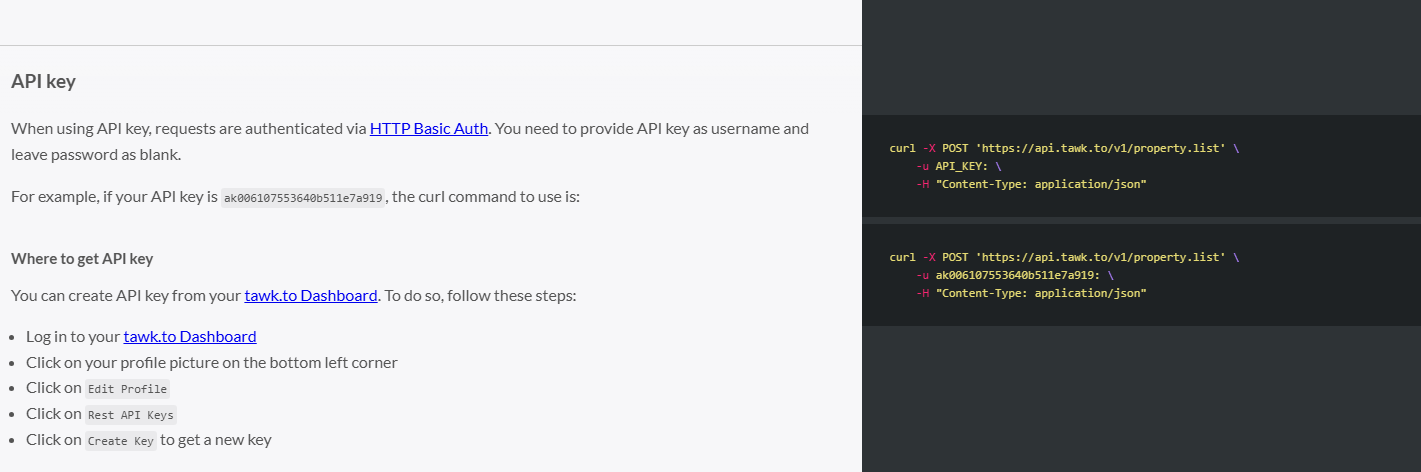This screenshot has width=1421, height=472.
Task: Click the 'Where to get API key' subheading
Action: pyautogui.click(x=82, y=259)
